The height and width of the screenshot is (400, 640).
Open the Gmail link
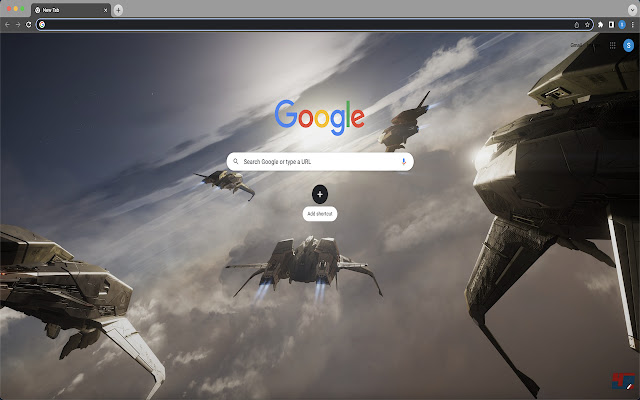[576, 45]
